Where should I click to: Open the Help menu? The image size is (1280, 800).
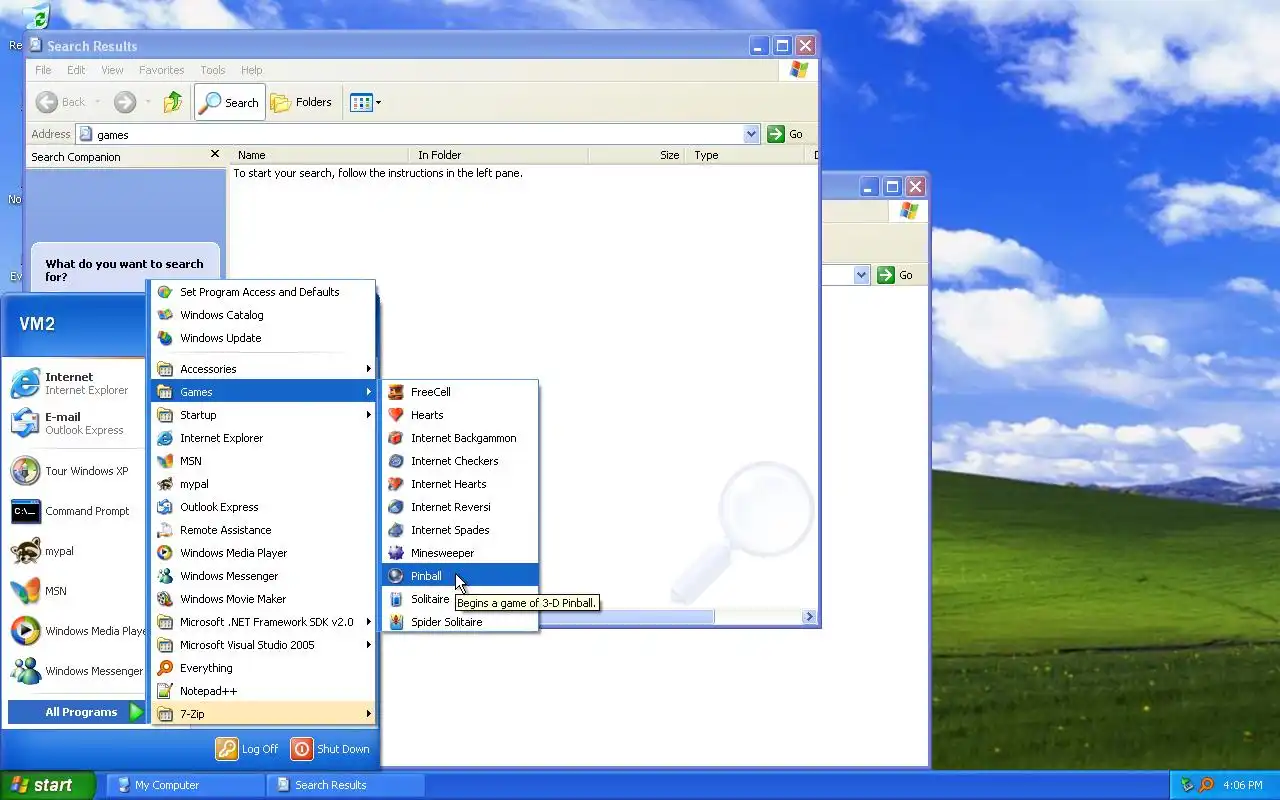click(x=251, y=70)
